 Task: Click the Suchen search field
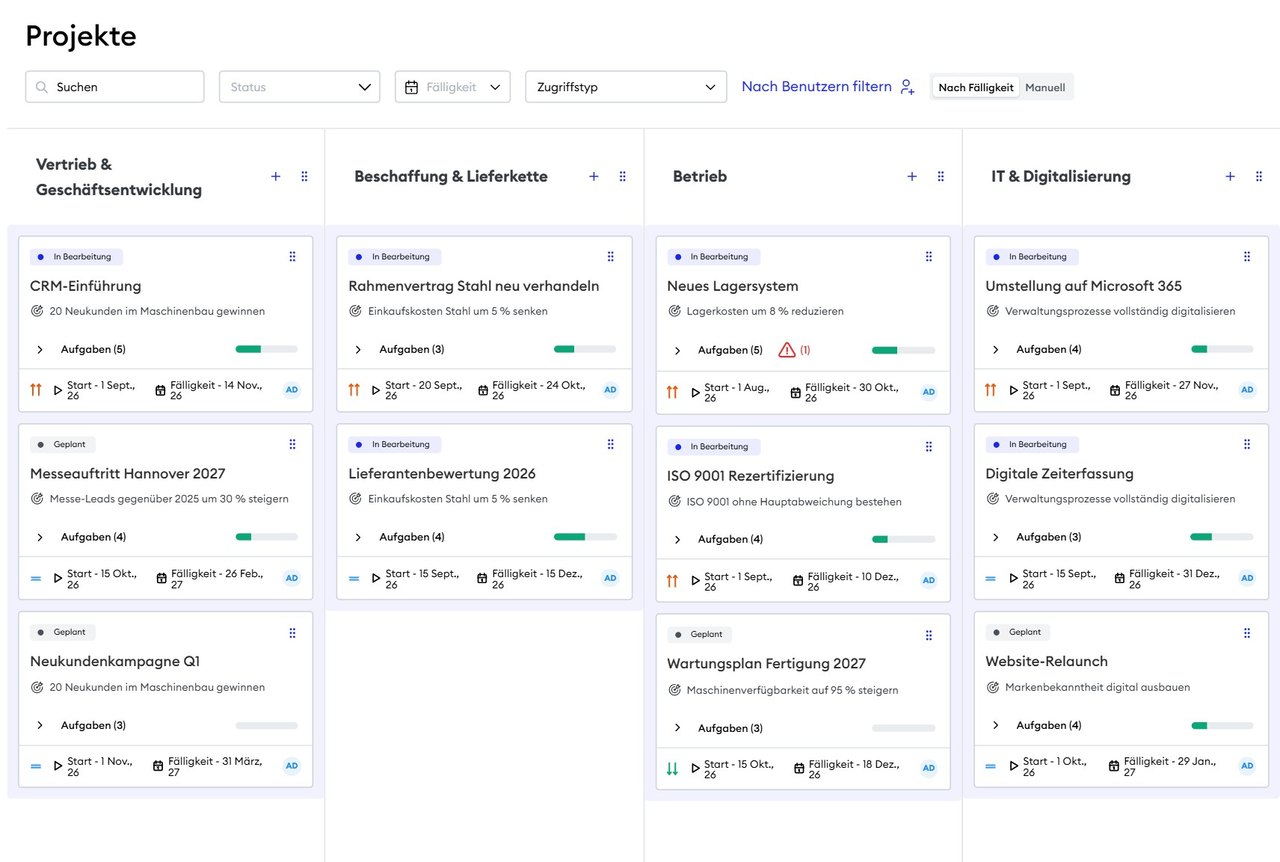[x=115, y=87]
